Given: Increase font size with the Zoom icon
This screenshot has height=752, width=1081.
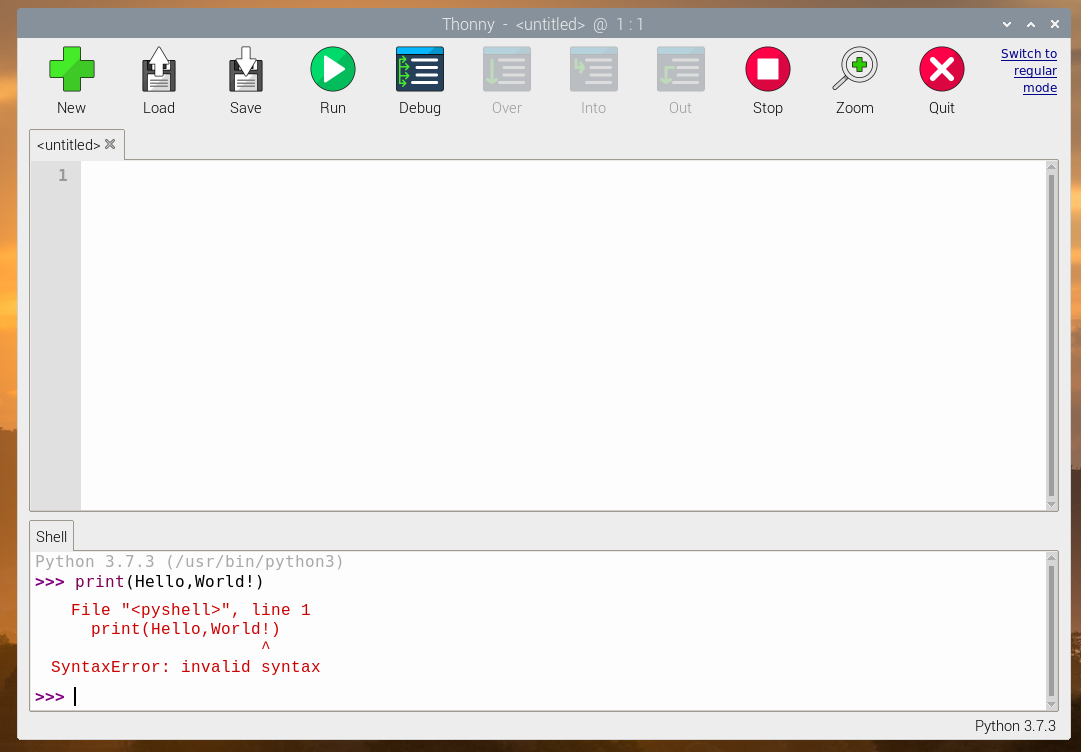Looking at the screenshot, I should point(855,69).
